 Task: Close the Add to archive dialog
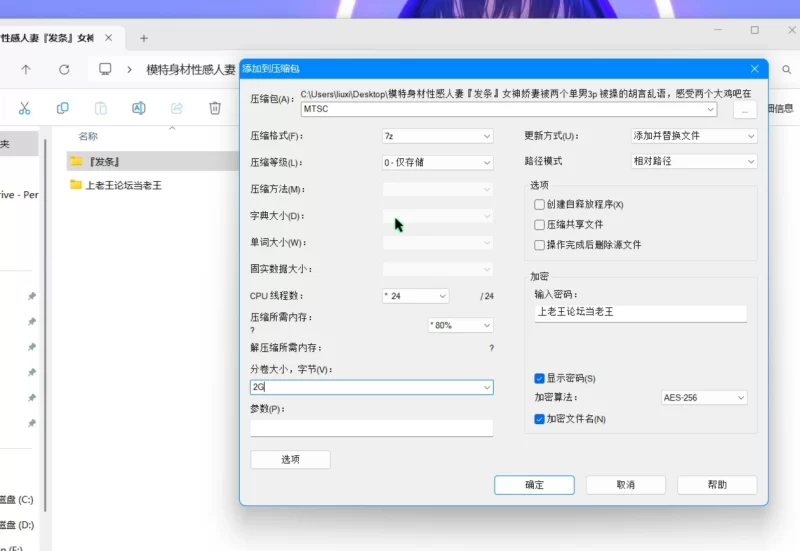click(755, 69)
